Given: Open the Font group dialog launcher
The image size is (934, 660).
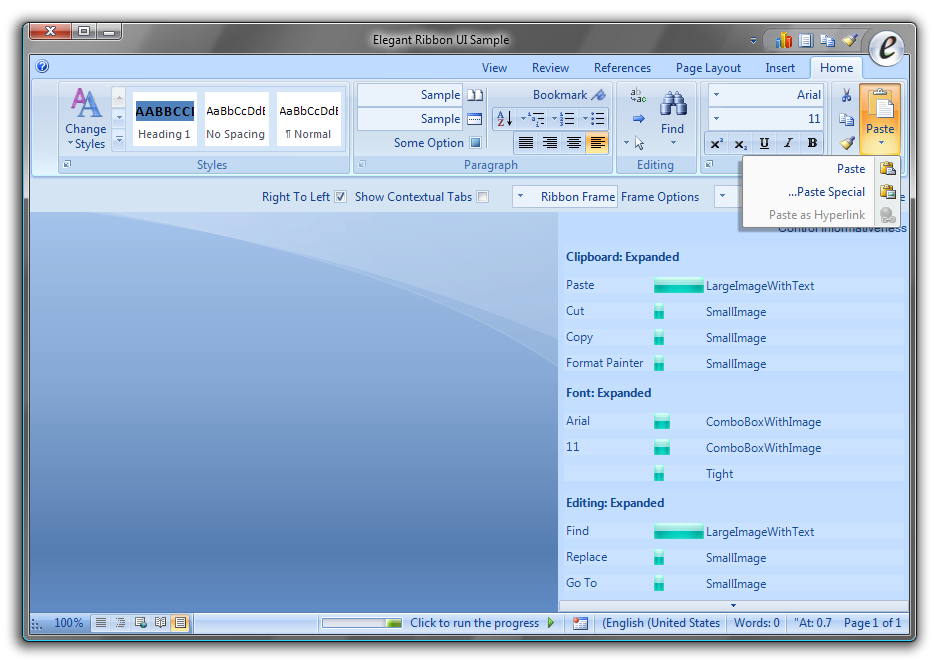Looking at the screenshot, I should pyautogui.click(x=709, y=164).
